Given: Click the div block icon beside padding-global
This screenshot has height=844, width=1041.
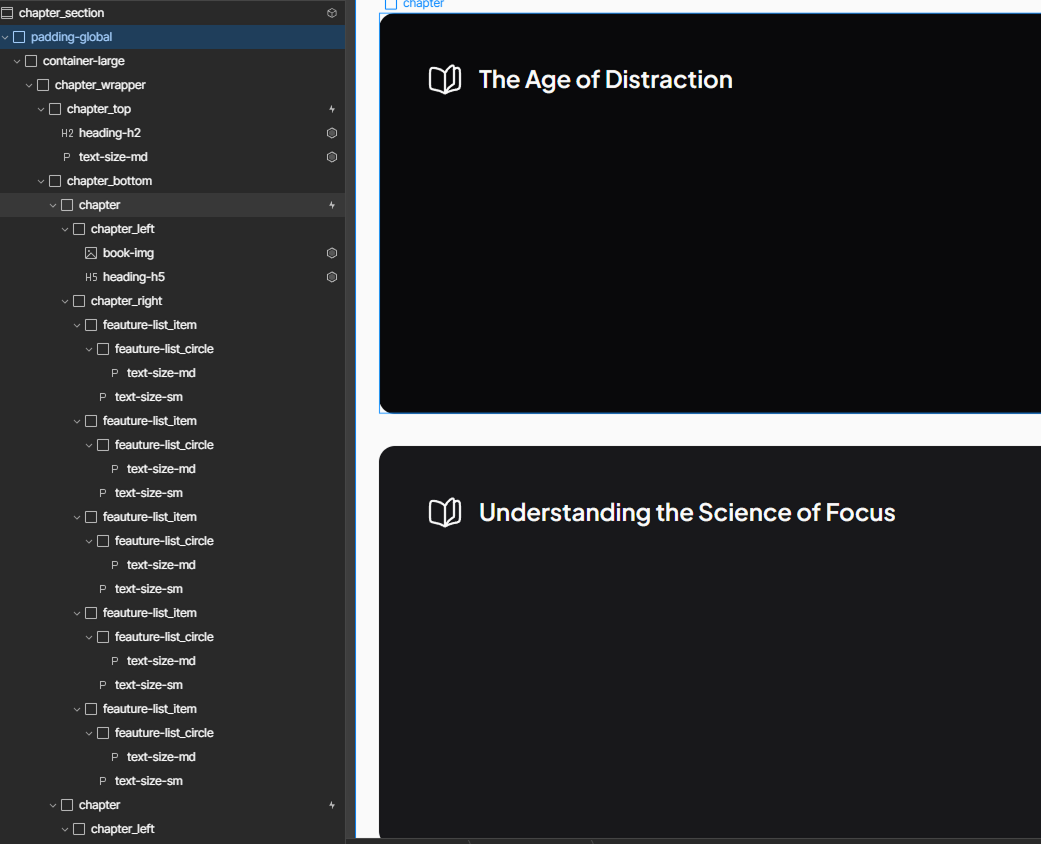Looking at the screenshot, I should tap(19, 37).
